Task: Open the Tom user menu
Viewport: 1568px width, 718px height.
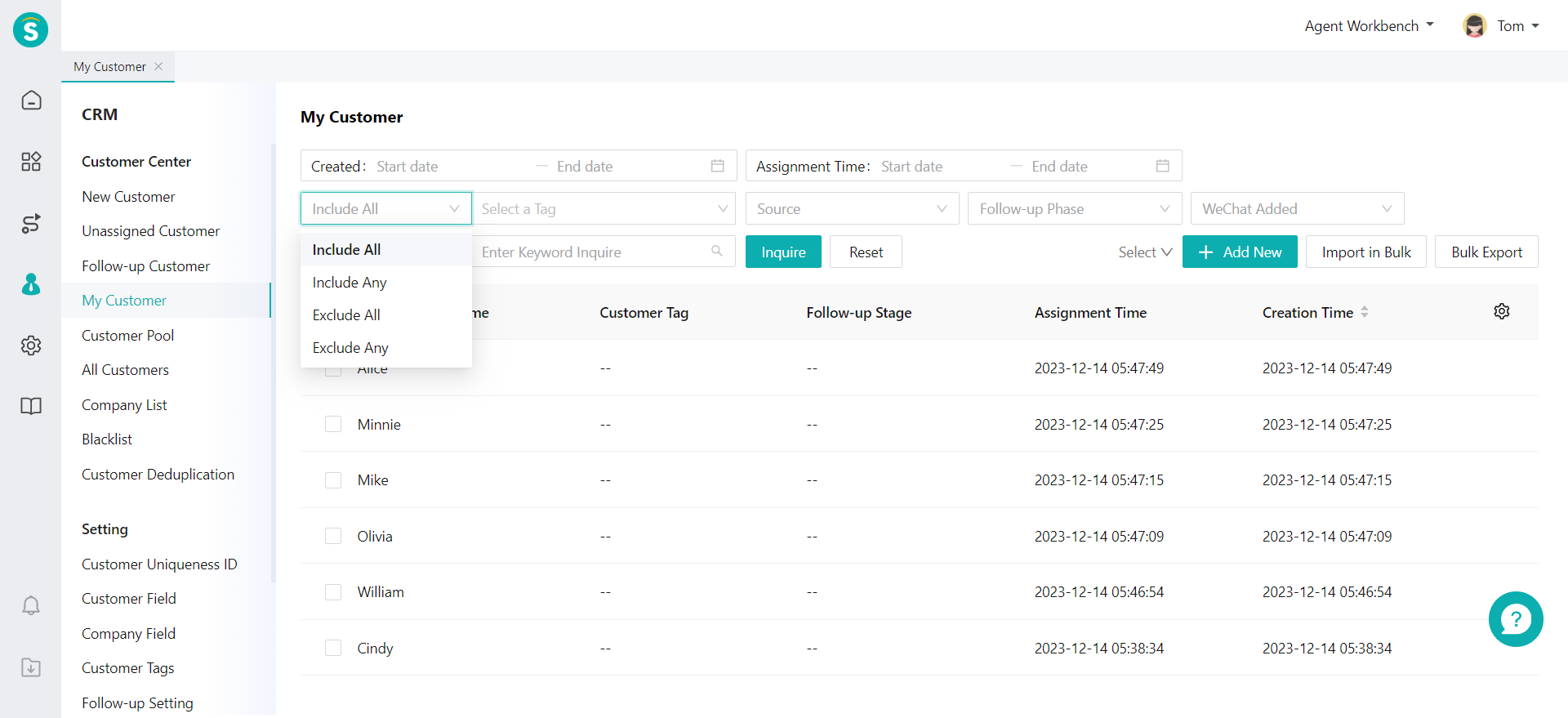Action: coord(1518,26)
